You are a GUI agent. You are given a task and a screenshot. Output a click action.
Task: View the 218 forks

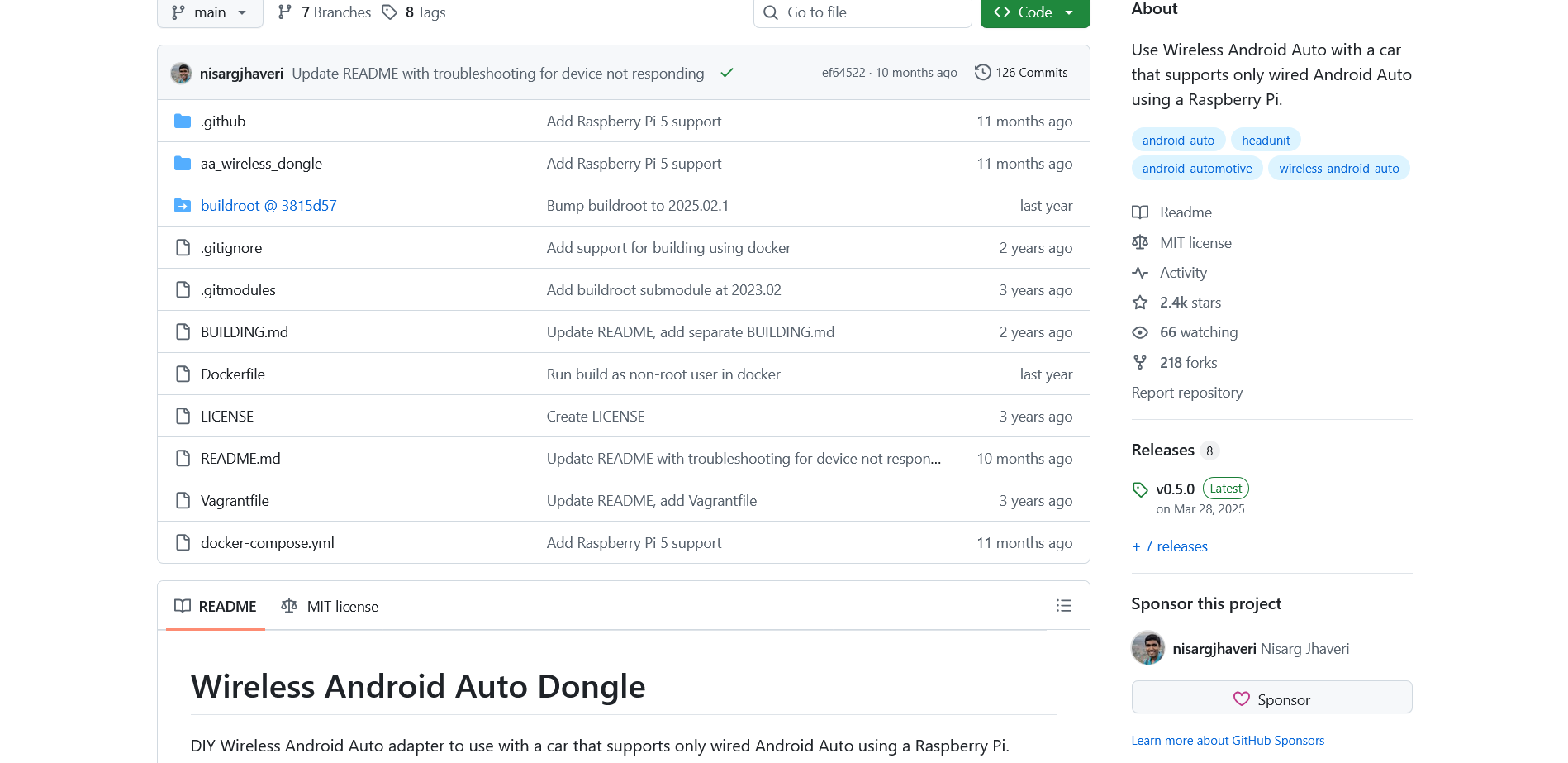(1175, 363)
